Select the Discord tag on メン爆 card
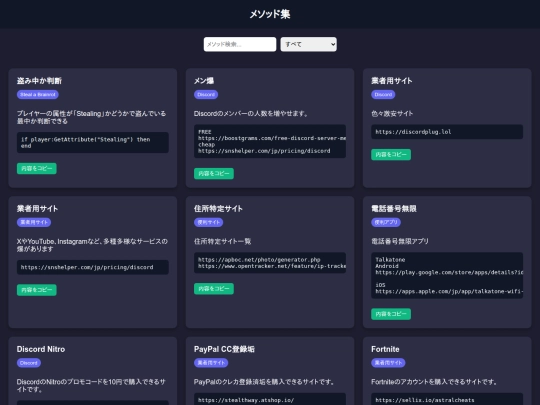 coord(206,94)
